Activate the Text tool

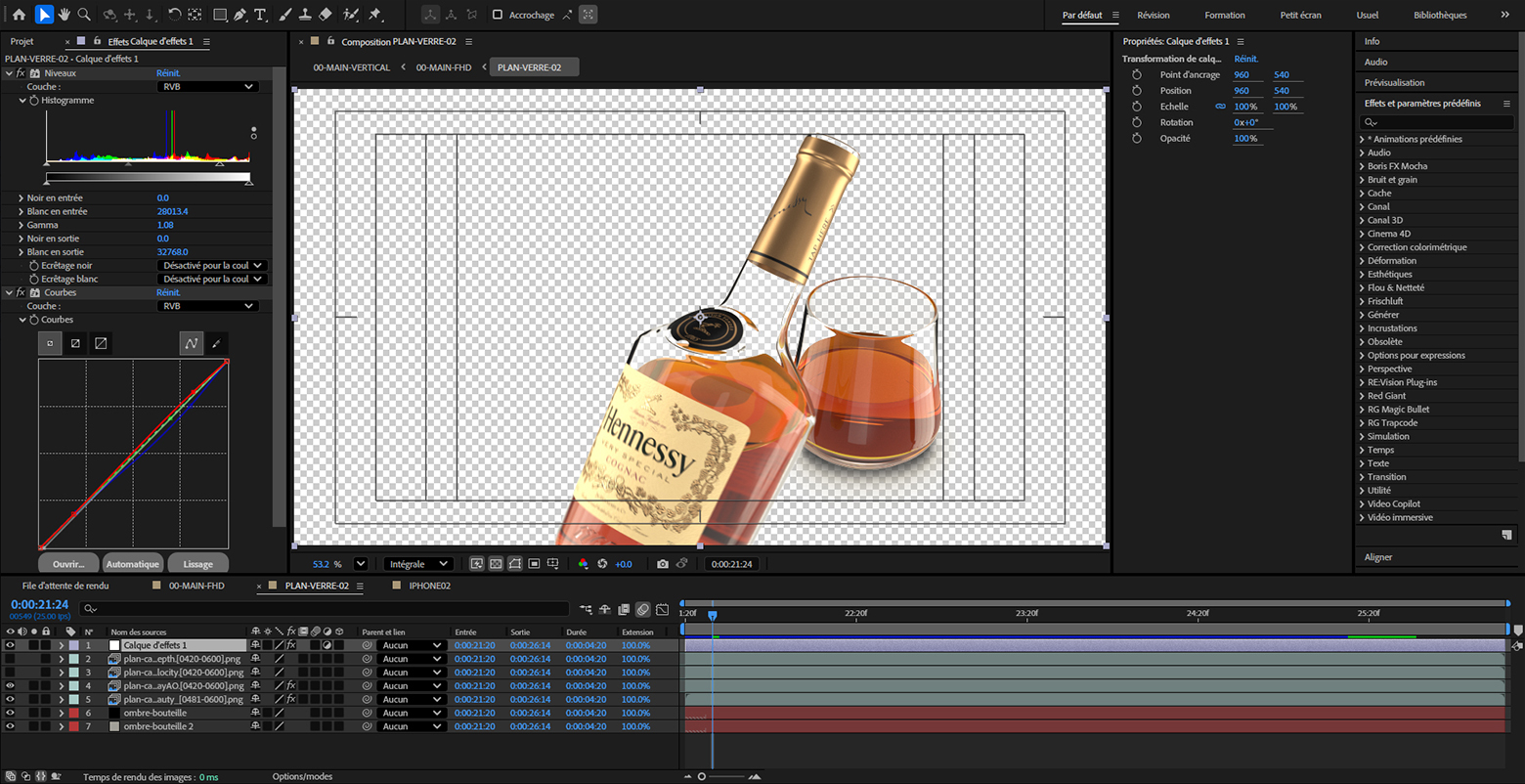[260, 15]
